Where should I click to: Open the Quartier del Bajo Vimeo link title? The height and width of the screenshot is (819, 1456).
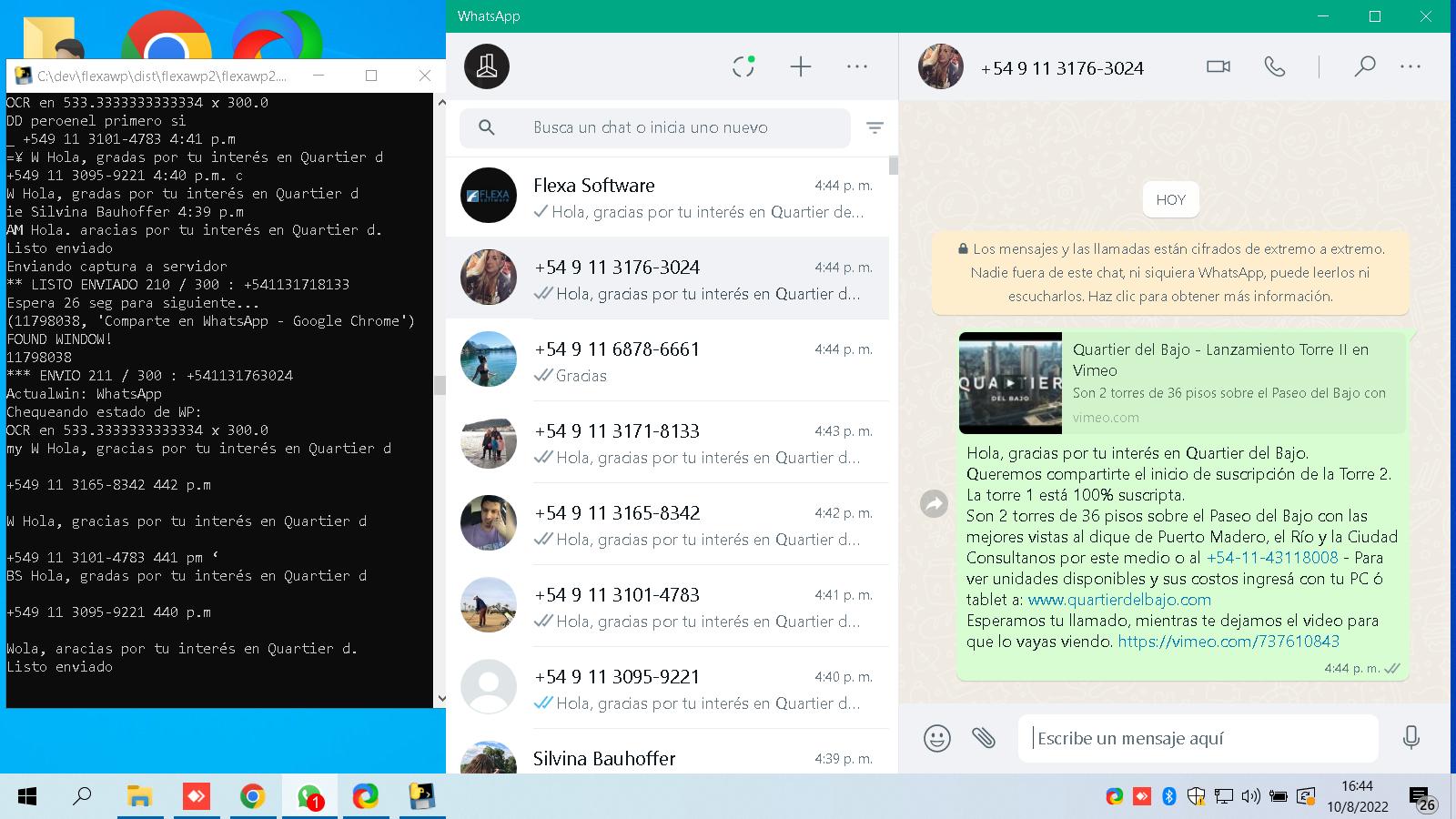tap(1220, 359)
